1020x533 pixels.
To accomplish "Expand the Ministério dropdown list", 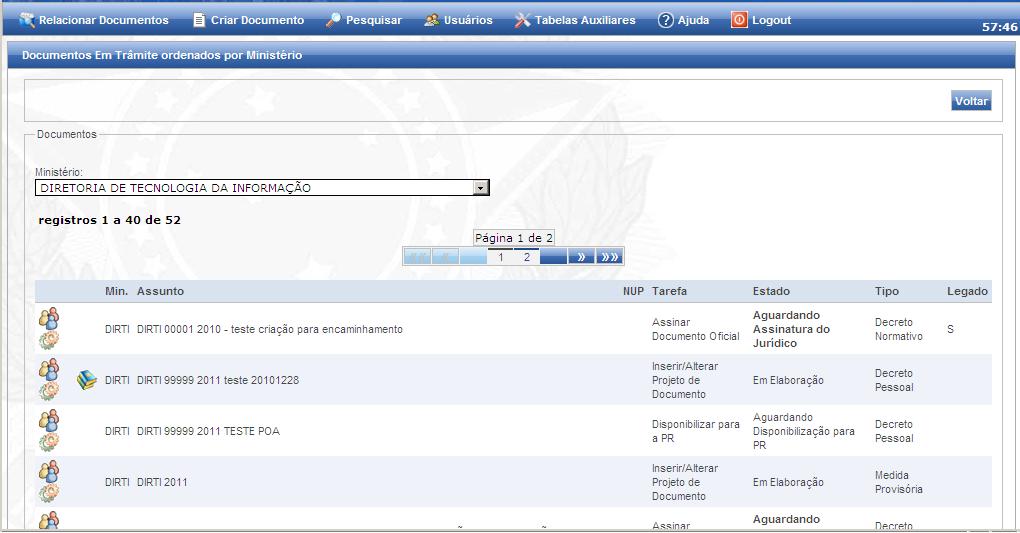I will coord(481,188).
